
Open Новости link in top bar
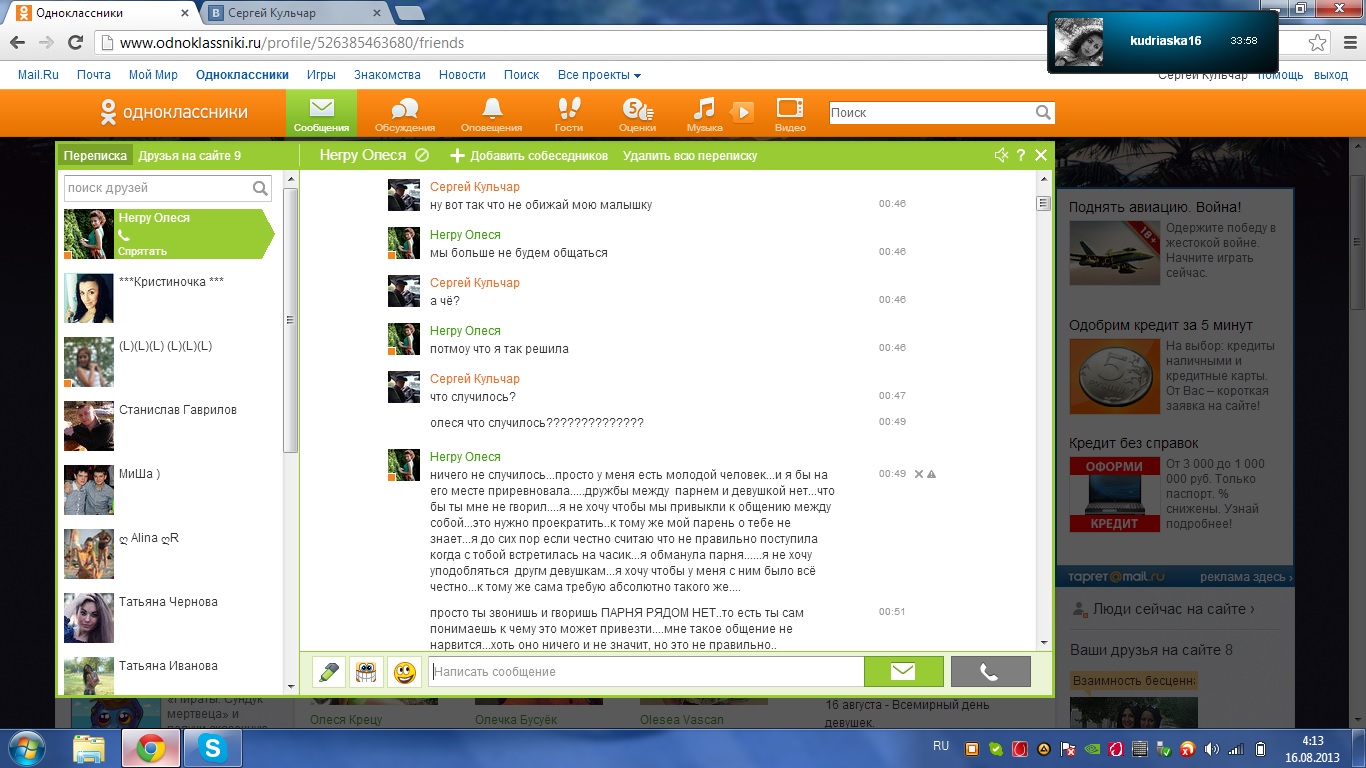[x=462, y=75]
